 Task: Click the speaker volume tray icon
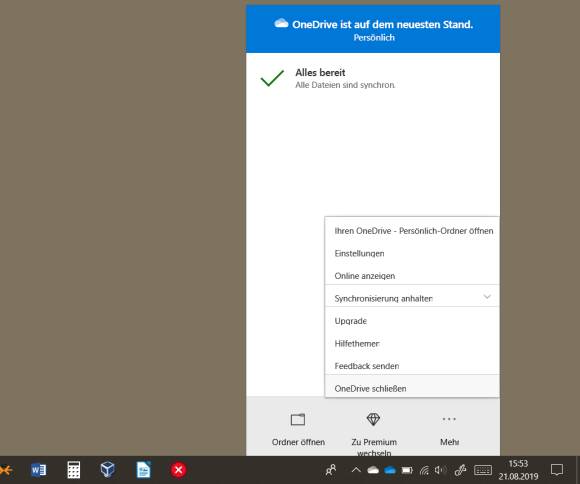[440, 470]
